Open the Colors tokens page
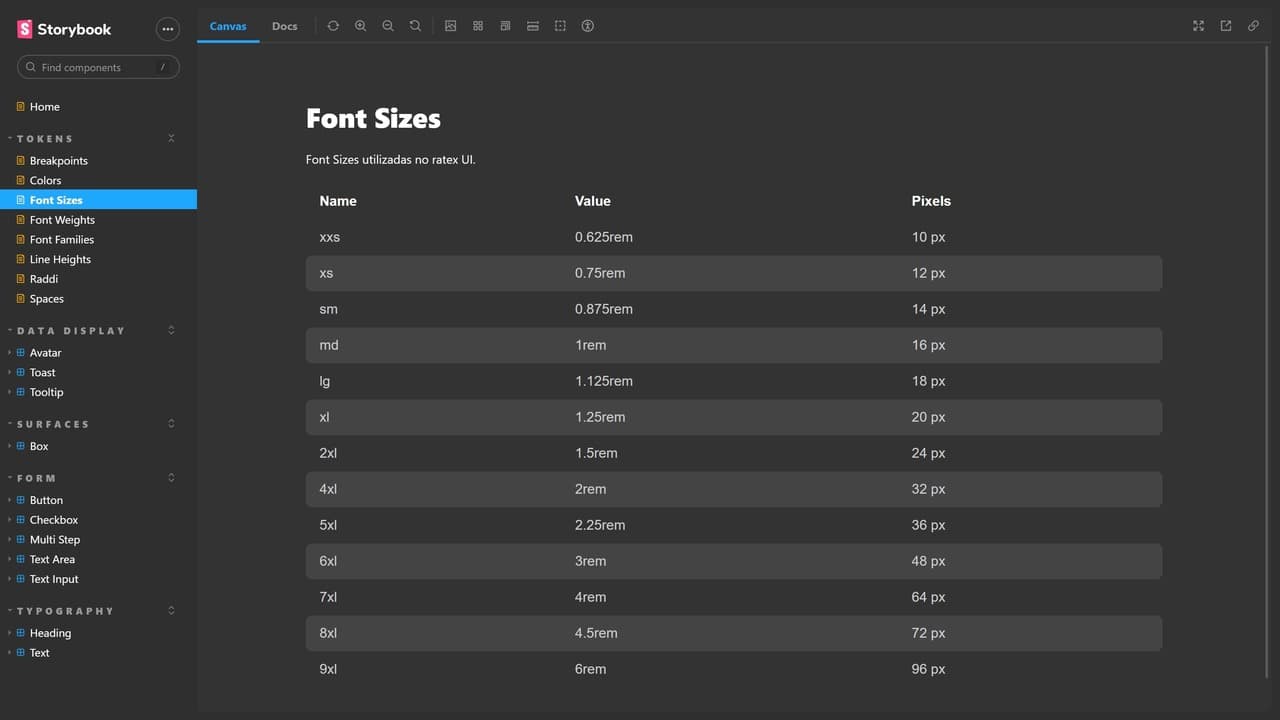Image resolution: width=1280 pixels, height=720 pixels. [45, 181]
